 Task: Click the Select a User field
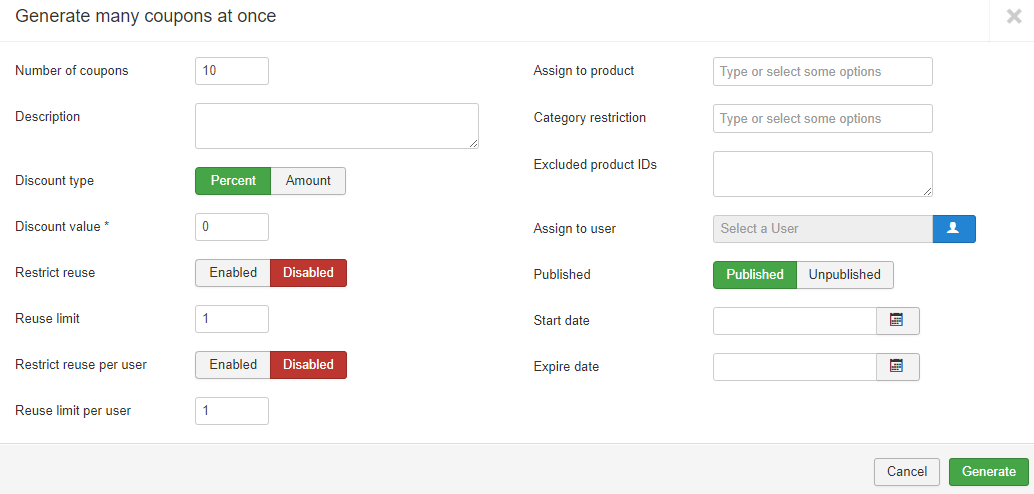[822, 229]
